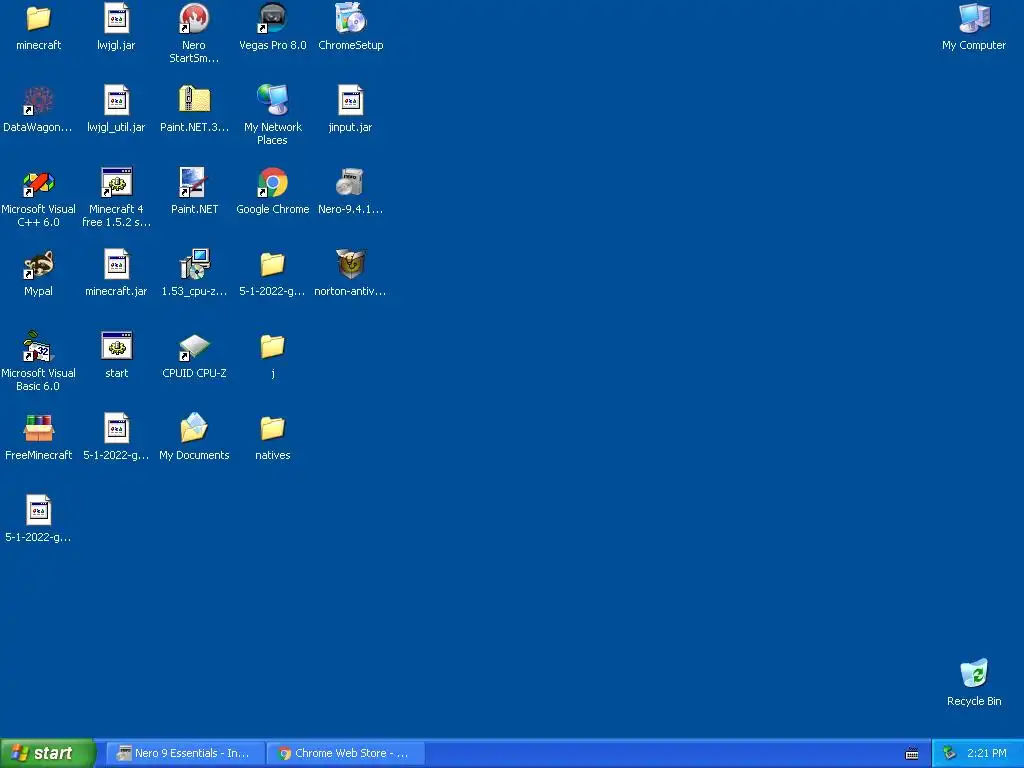Select the DataWagon shortcut icon
This screenshot has width=1024, height=768.
coord(39,101)
